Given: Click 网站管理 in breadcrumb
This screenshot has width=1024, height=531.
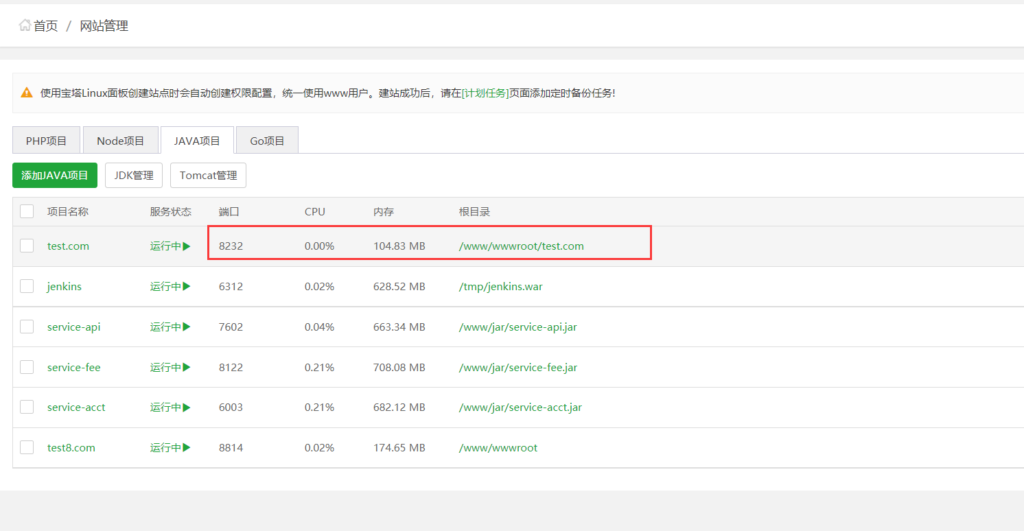Looking at the screenshot, I should [x=104, y=25].
